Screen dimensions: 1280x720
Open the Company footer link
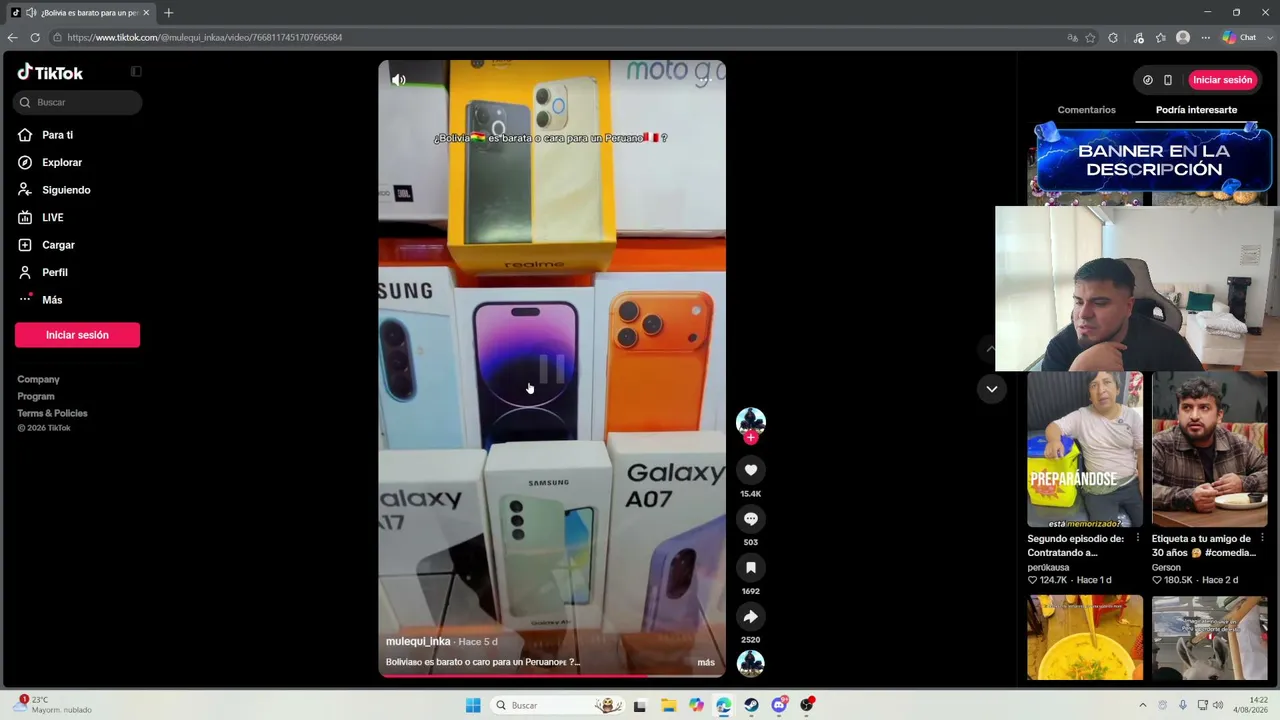[x=38, y=380]
